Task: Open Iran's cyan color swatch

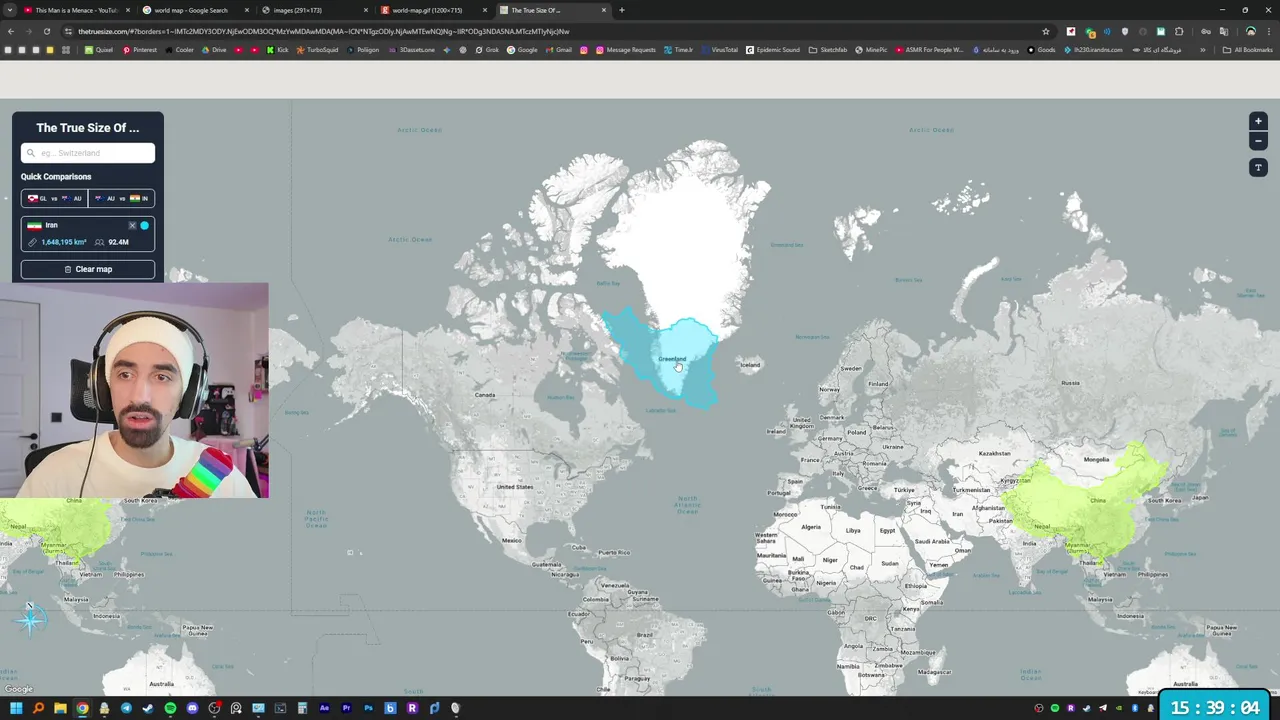Action: 144,225
